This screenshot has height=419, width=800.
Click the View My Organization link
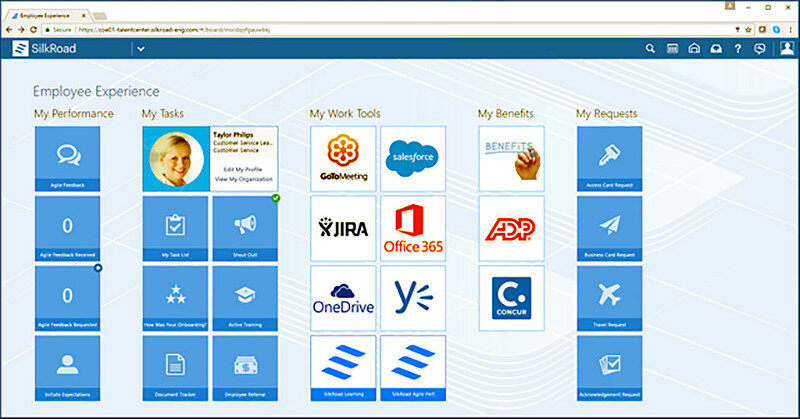(x=241, y=178)
